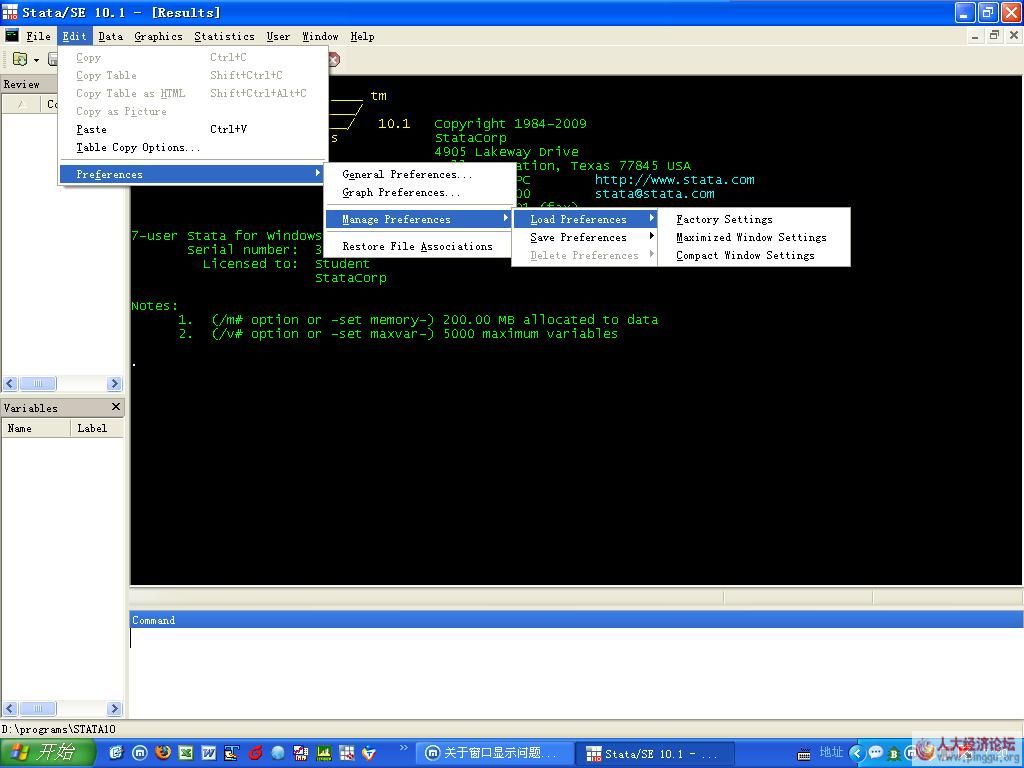Expand hidden system tray icons arrow
This screenshot has height=768, width=1024.
click(856, 753)
